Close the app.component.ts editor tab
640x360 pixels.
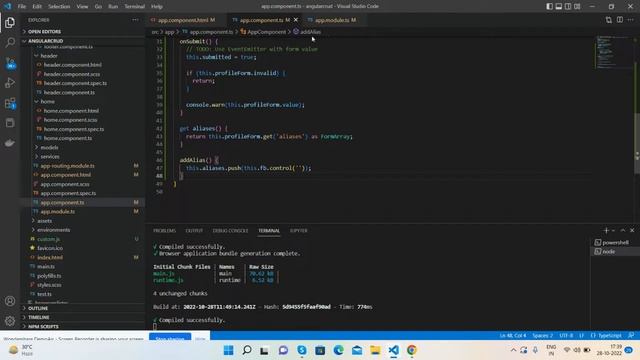(296, 20)
